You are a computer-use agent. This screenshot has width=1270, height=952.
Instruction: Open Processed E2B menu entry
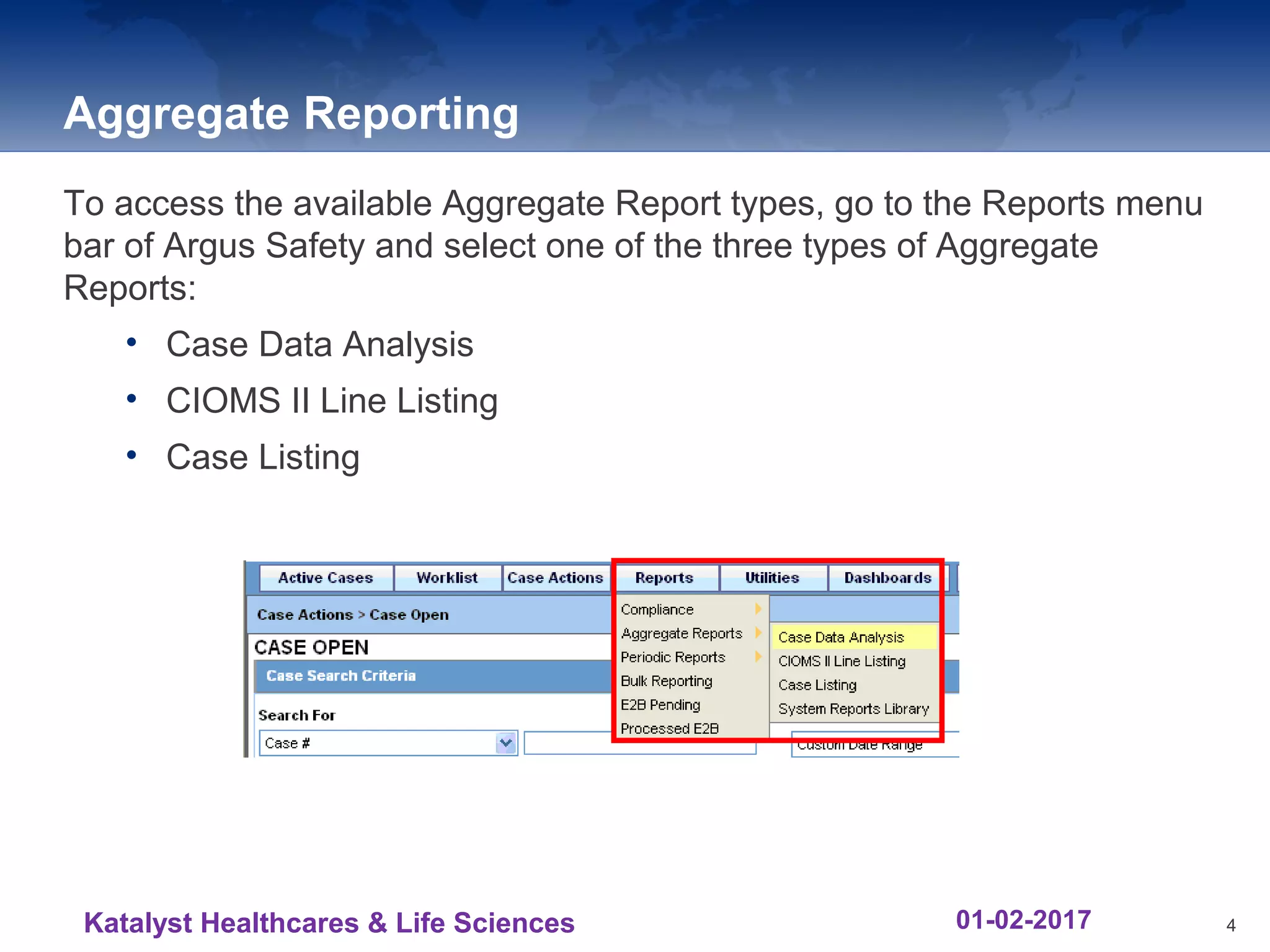(692, 728)
